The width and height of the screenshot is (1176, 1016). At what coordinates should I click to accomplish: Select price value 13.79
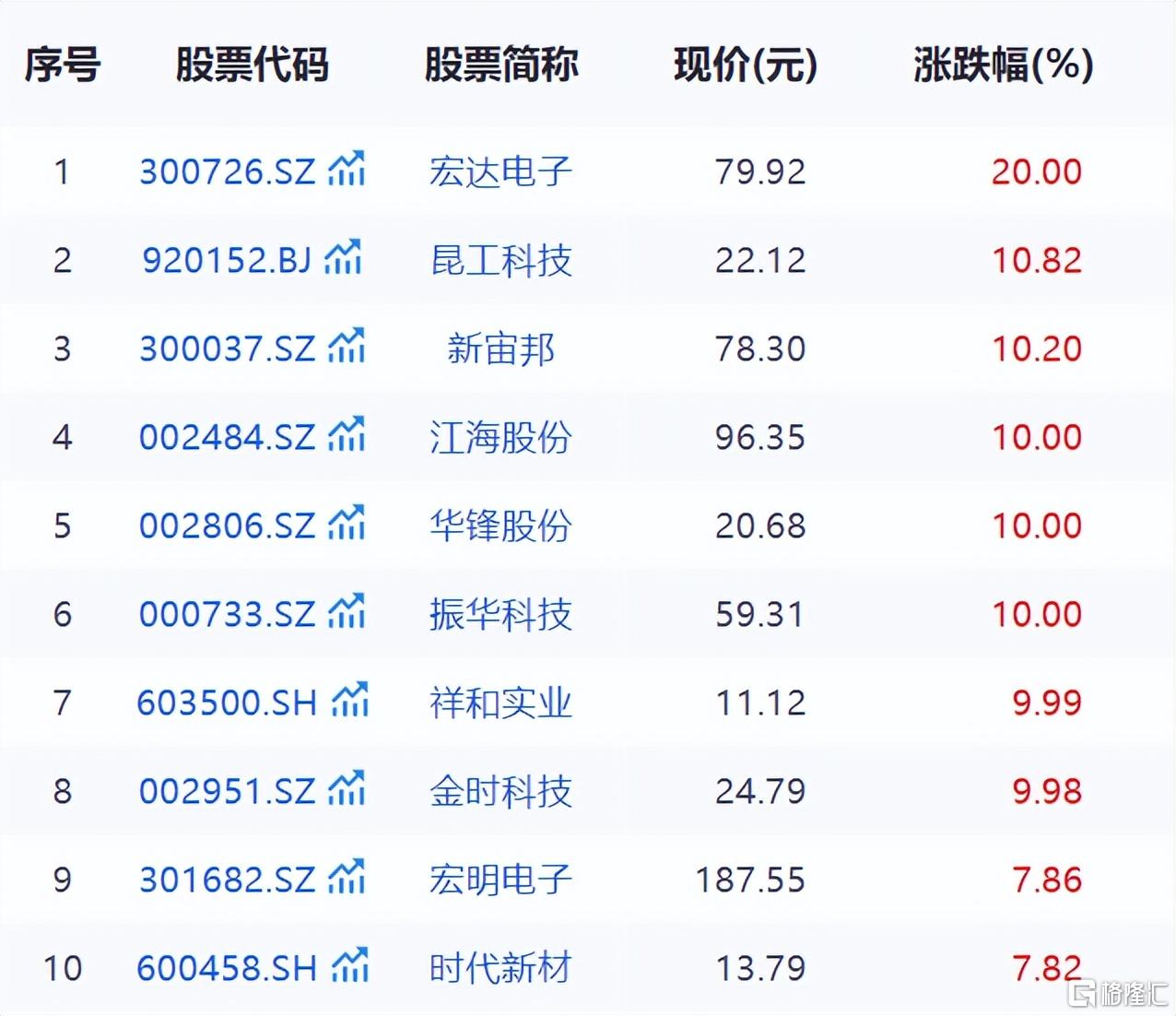(760, 968)
